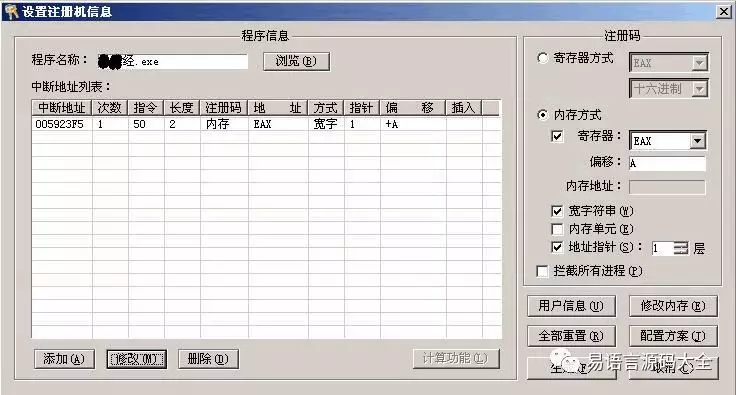
Task: Open 用户信息(U) dialog button
Action: click(571, 306)
